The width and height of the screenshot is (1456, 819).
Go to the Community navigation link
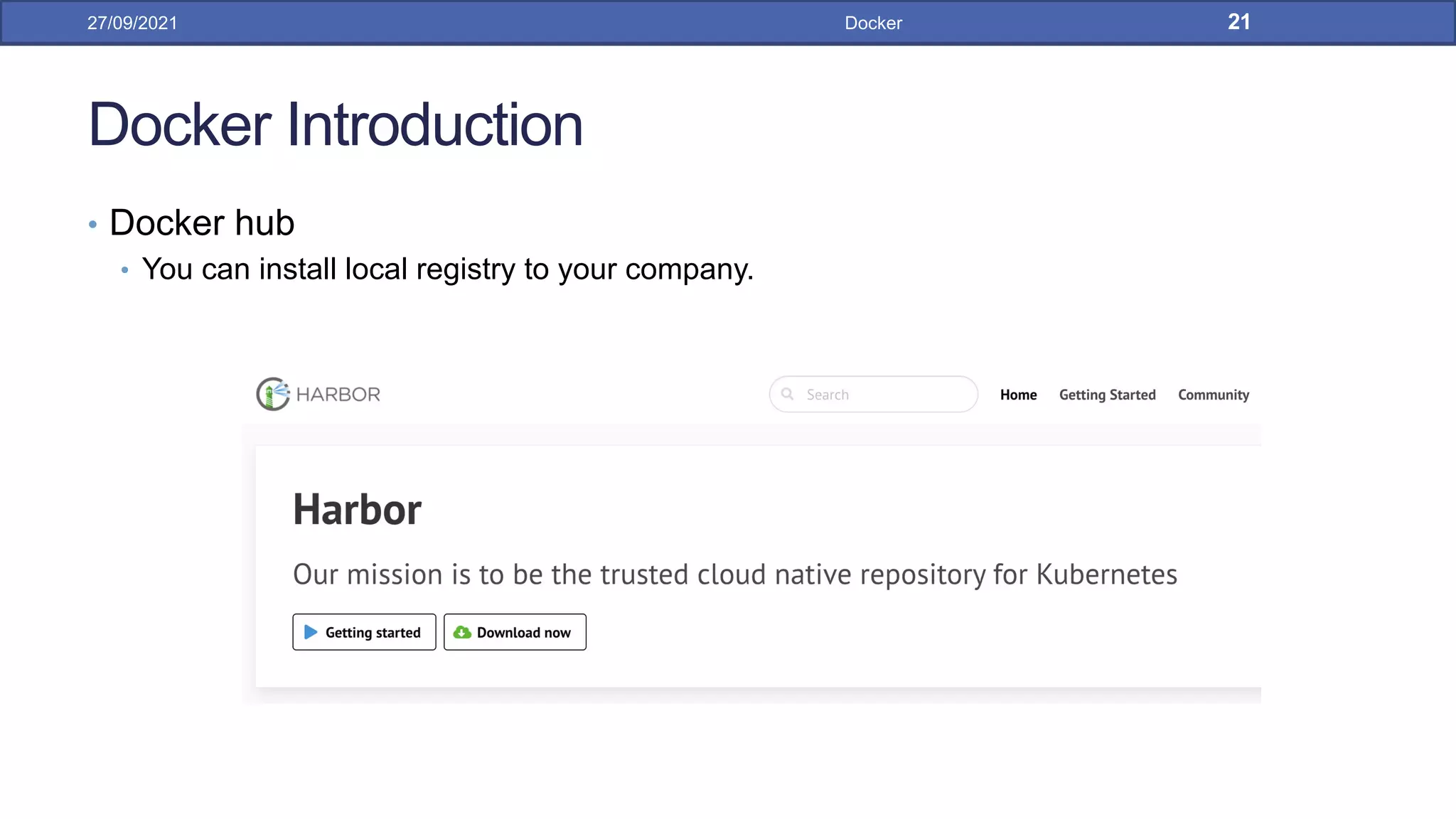pyautogui.click(x=1213, y=395)
